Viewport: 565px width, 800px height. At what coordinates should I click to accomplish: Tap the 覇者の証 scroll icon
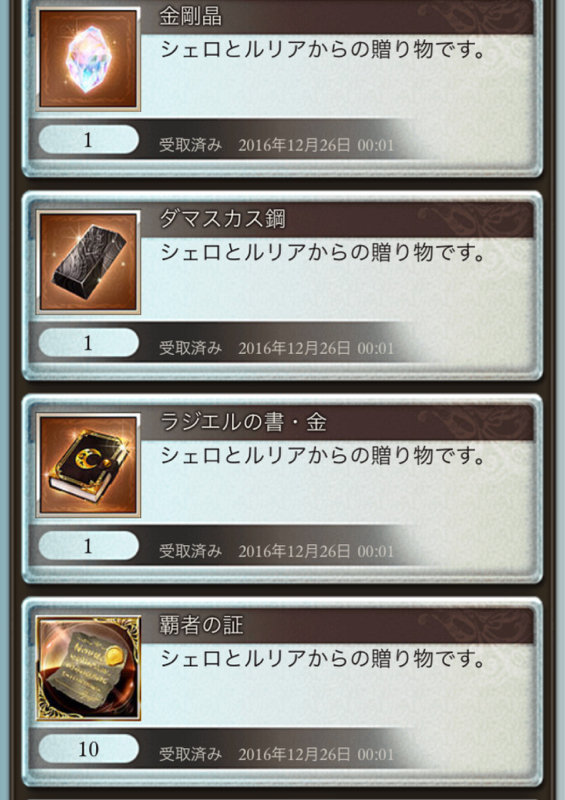click(x=88, y=668)
